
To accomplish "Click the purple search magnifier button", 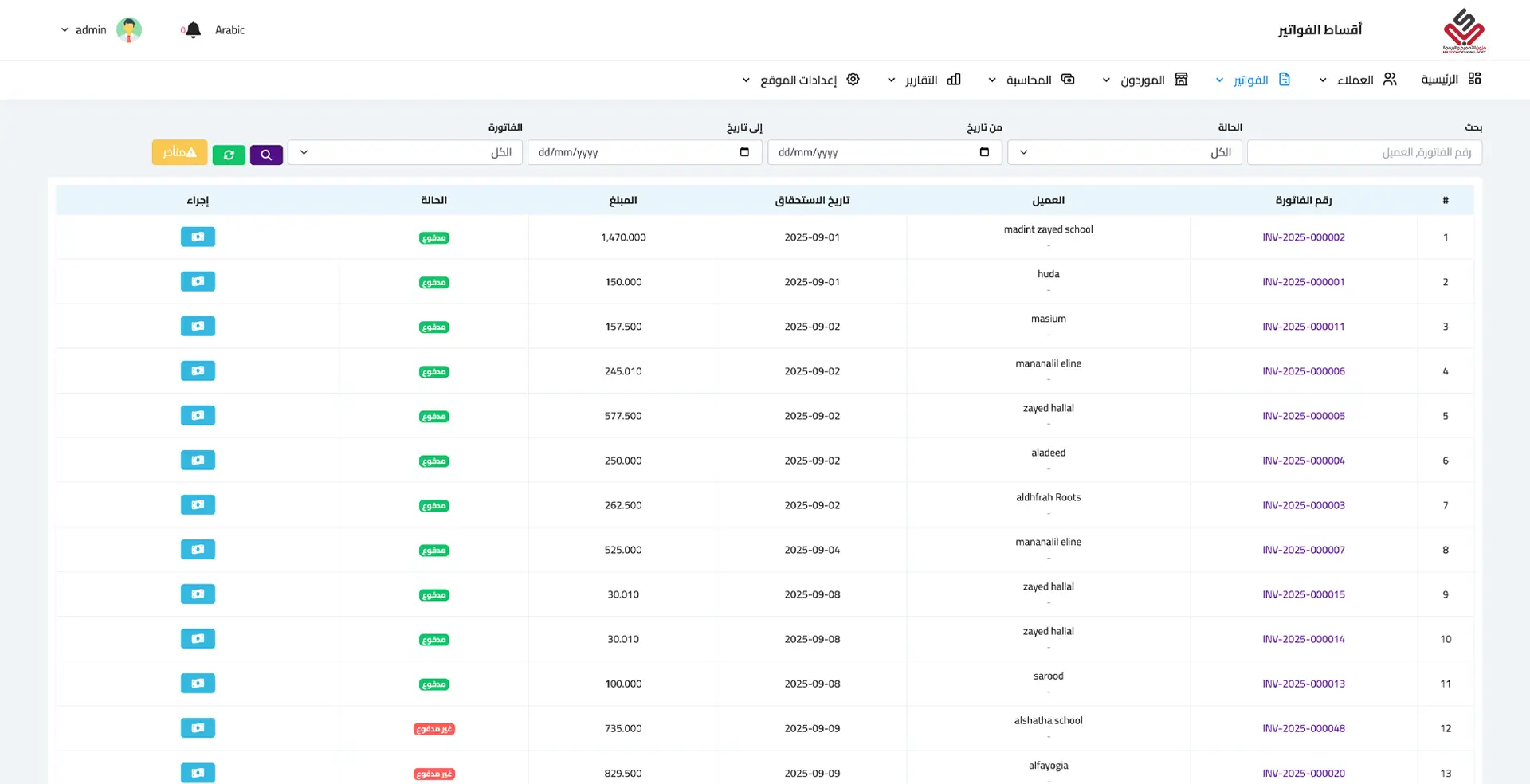I will pyautogui.click(x=266, y=155).
